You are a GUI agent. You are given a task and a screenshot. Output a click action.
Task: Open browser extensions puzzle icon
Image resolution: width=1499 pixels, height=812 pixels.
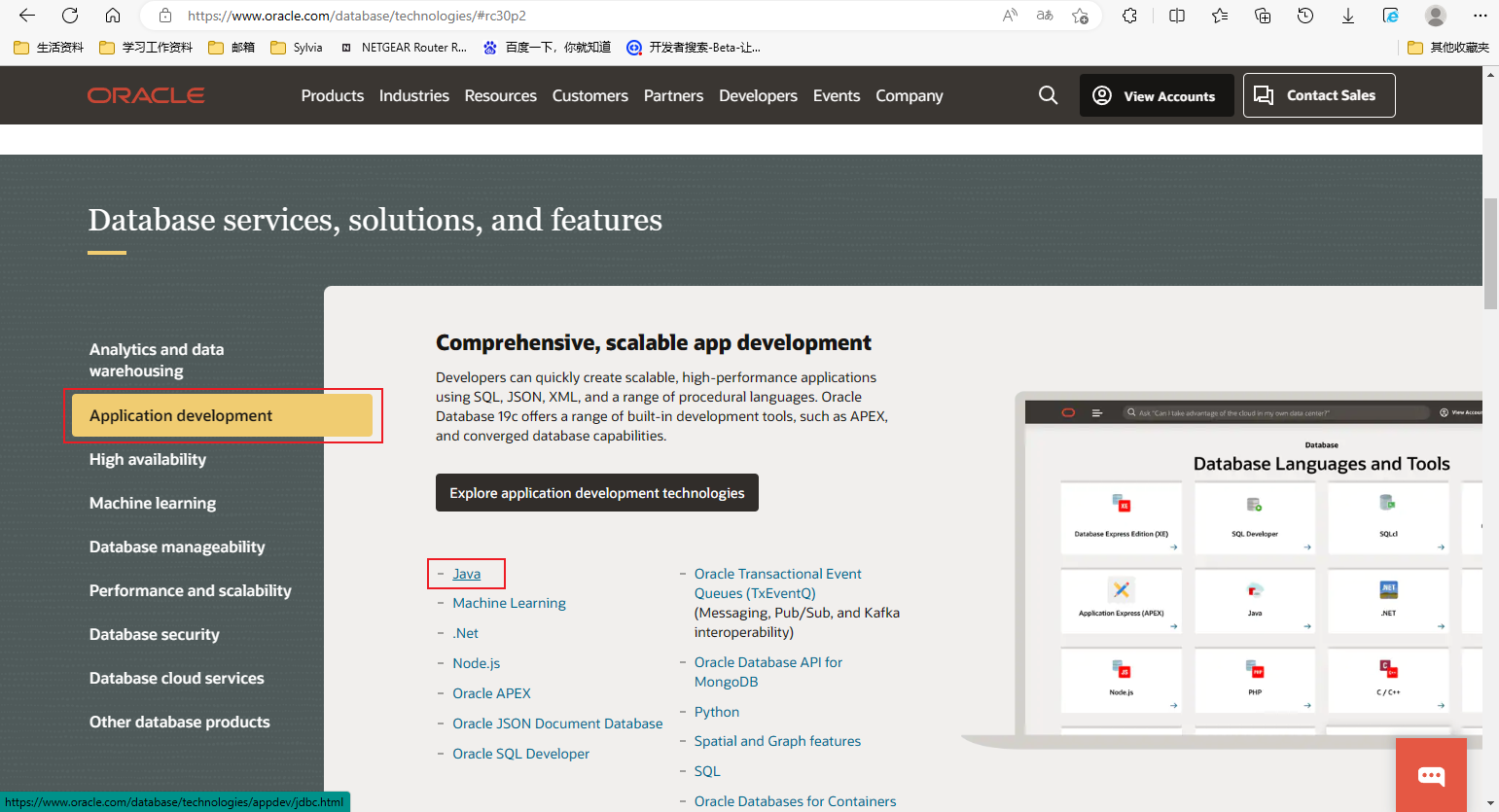(1129, 16)
